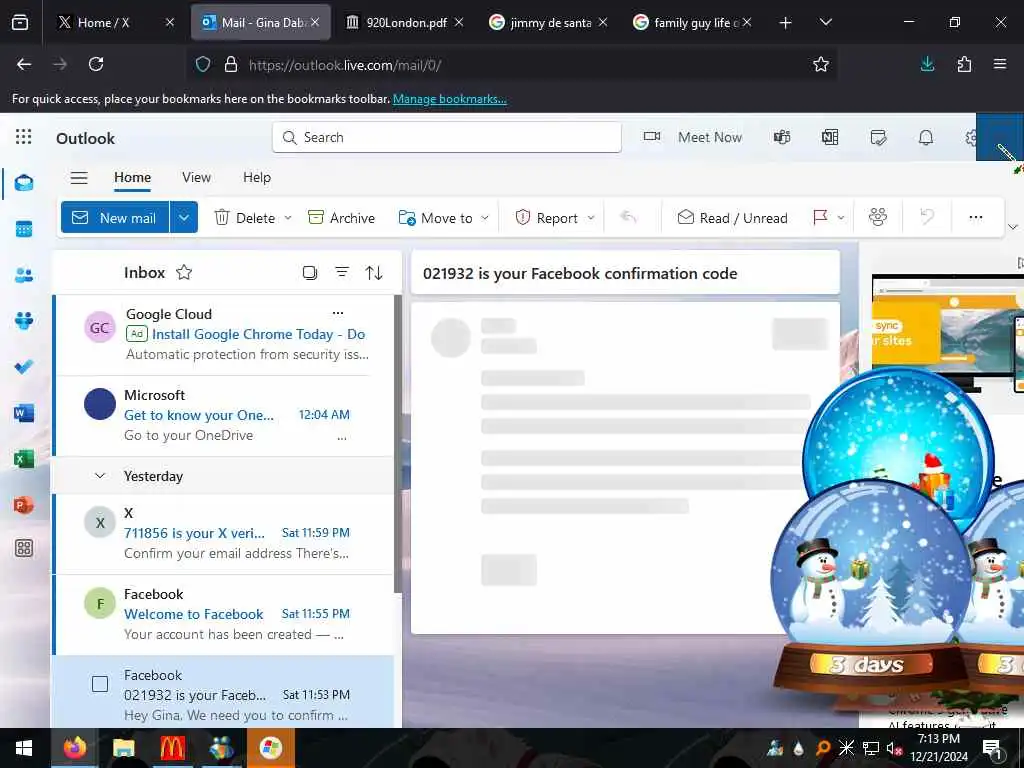Bookmark this page with the star

(821, 64)
